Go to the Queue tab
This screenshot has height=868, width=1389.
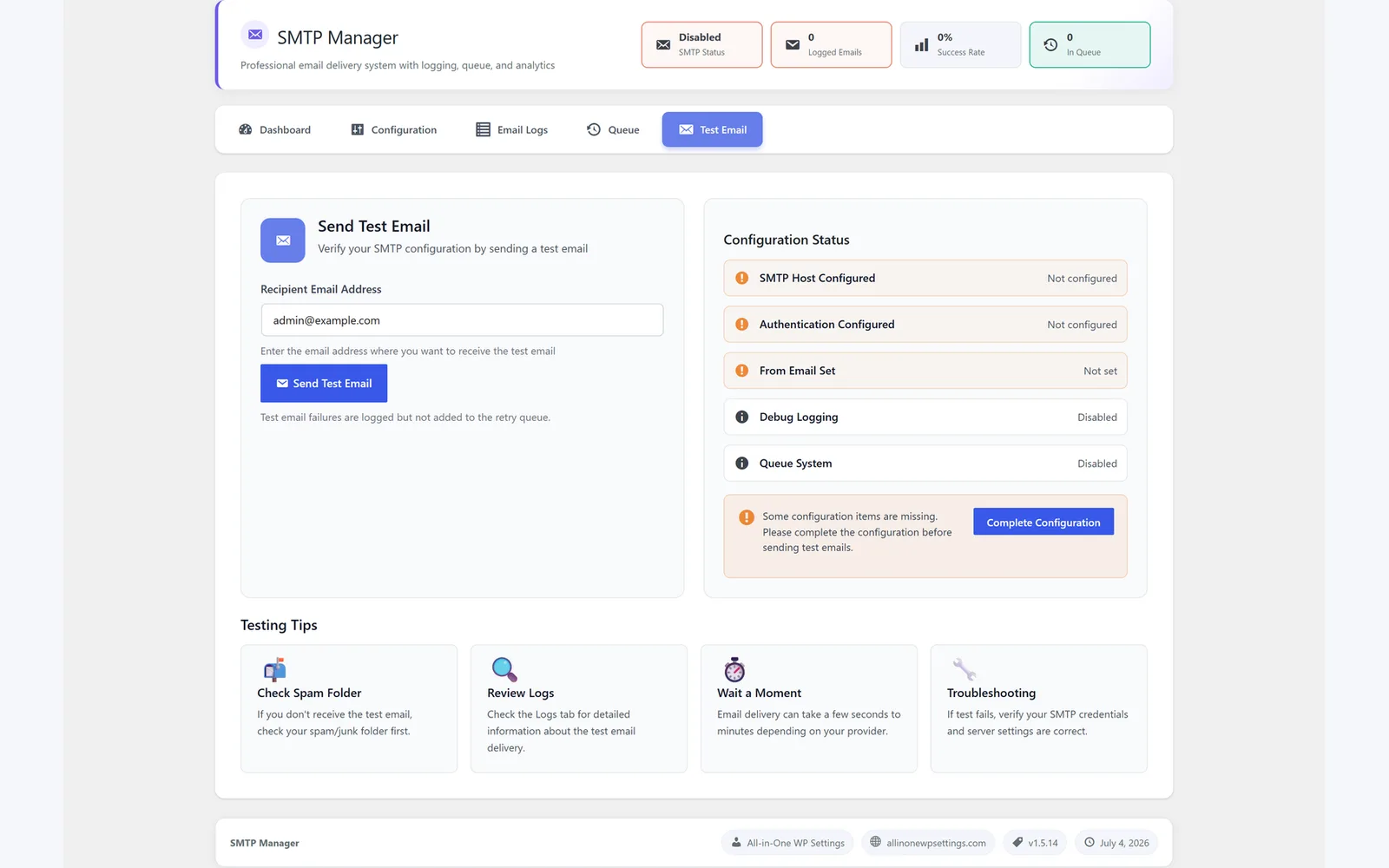[613, 129]
